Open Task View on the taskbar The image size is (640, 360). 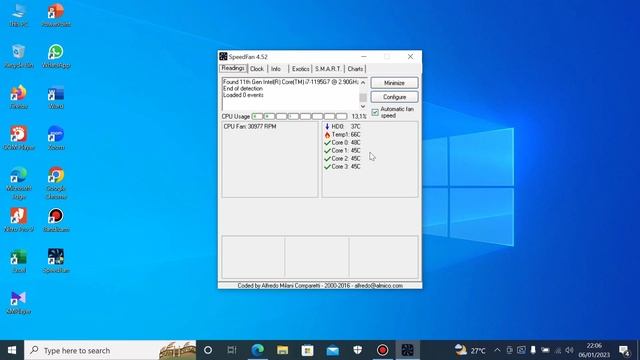[x=232, y=350]
